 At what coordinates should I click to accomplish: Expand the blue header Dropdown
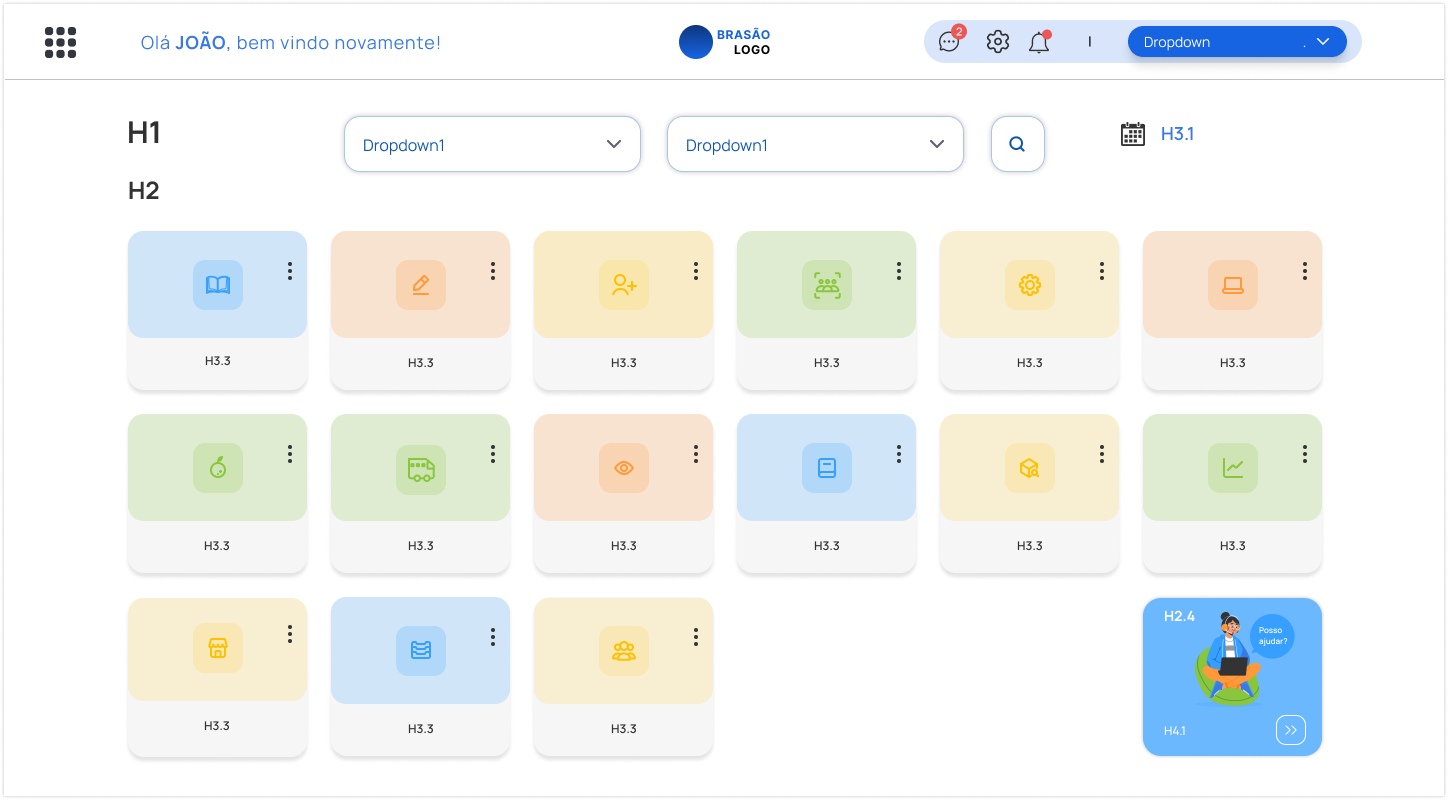(x=1236, y=42)
